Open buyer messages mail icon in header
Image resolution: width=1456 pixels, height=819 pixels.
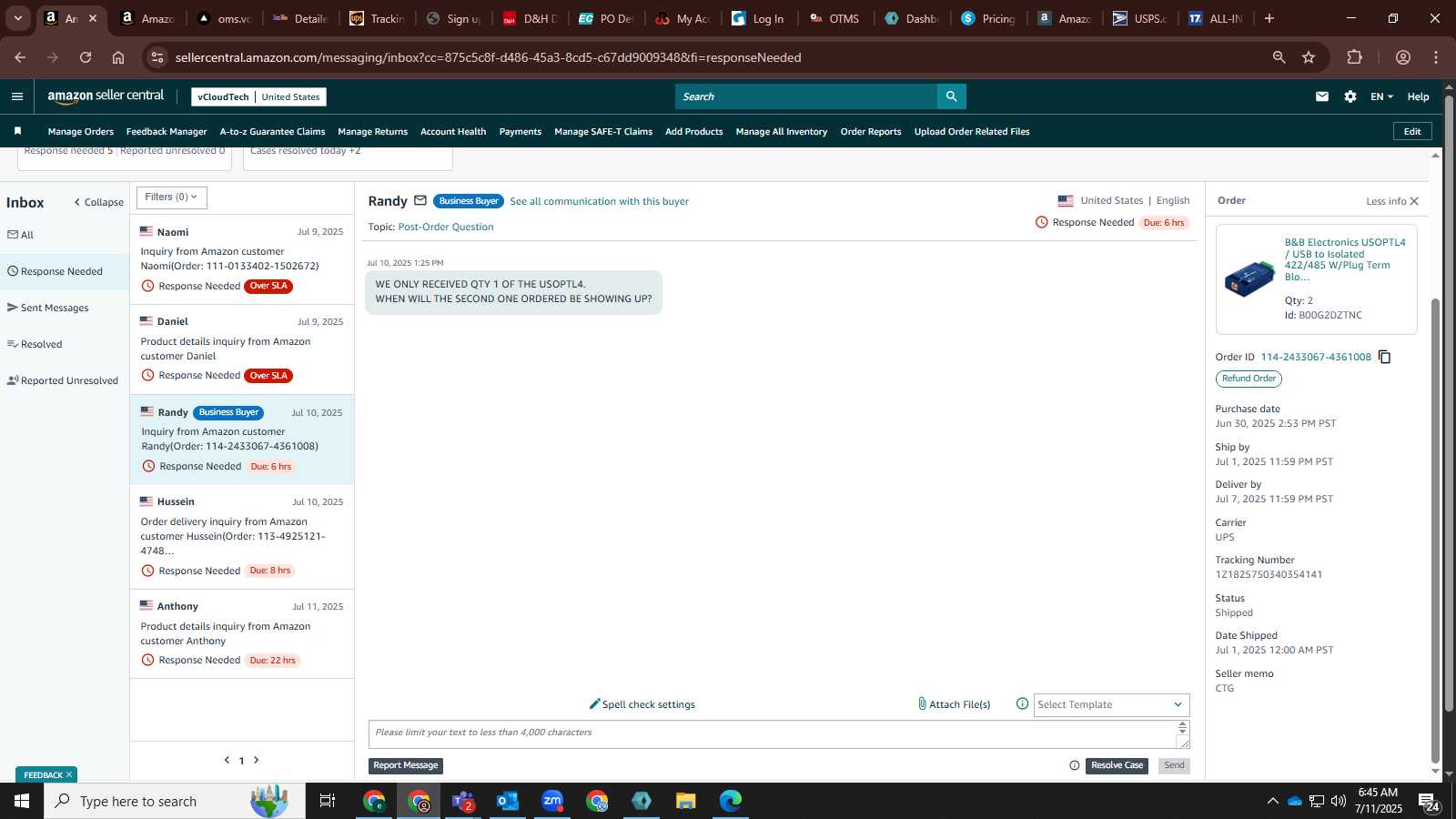coord(1322,96)
